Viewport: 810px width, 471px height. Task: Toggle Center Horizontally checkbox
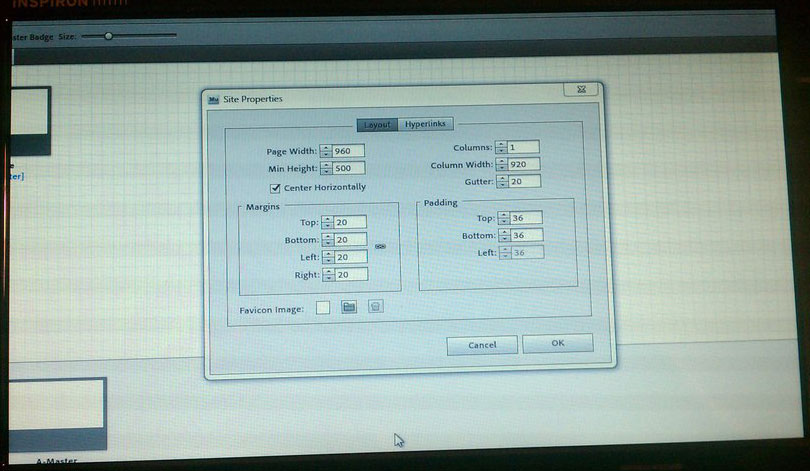click(275, 188)
